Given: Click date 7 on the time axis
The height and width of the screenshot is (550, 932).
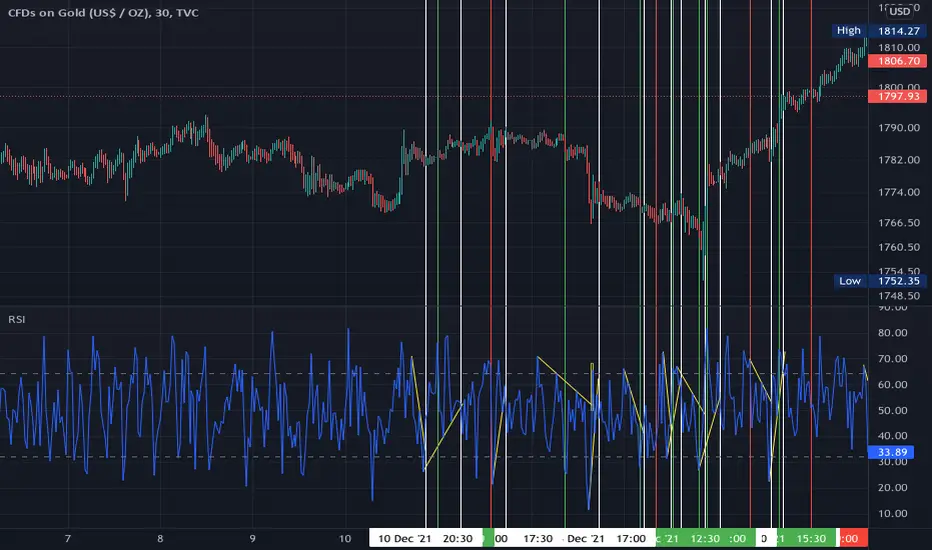Looking at the screenshot, I should tap(68, 539).
